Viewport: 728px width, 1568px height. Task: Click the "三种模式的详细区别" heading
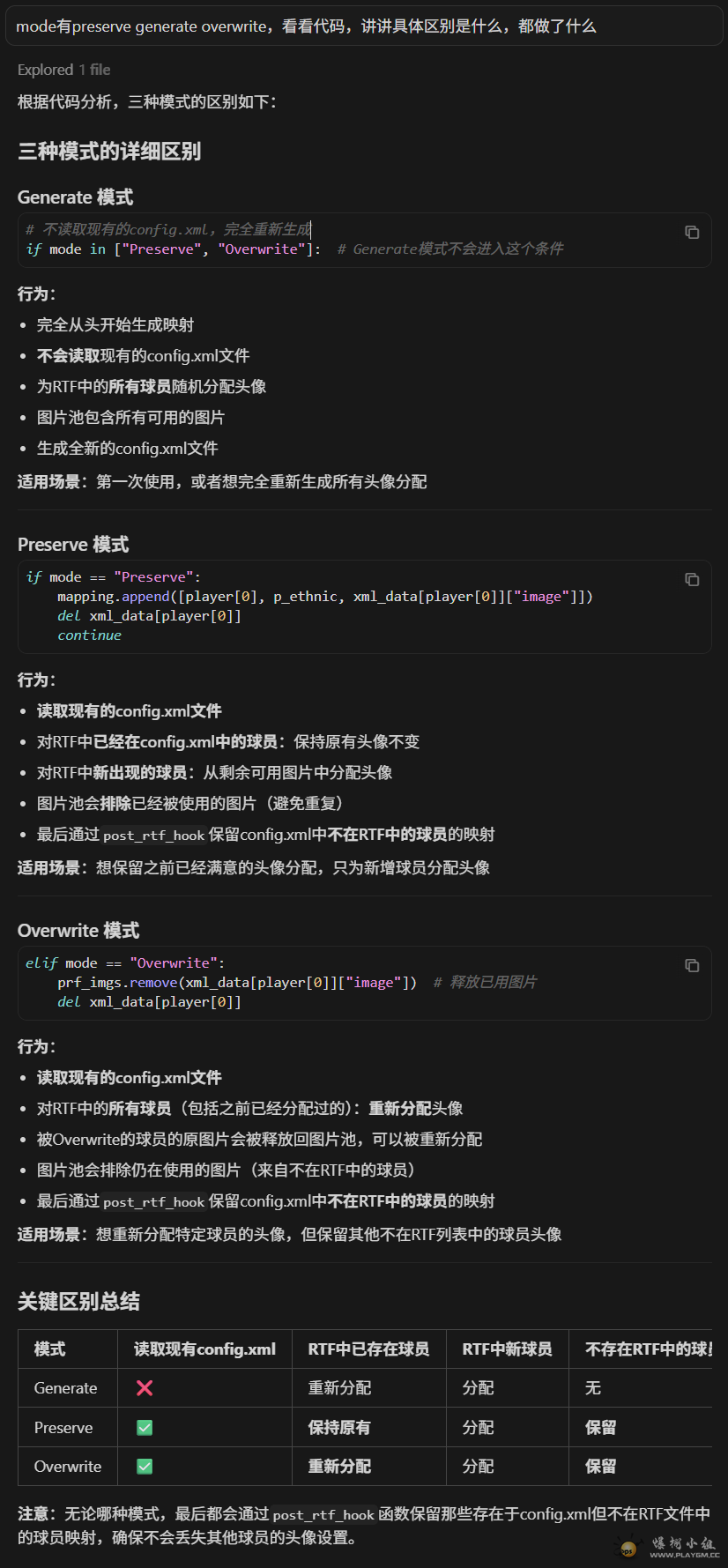point(109,152)
